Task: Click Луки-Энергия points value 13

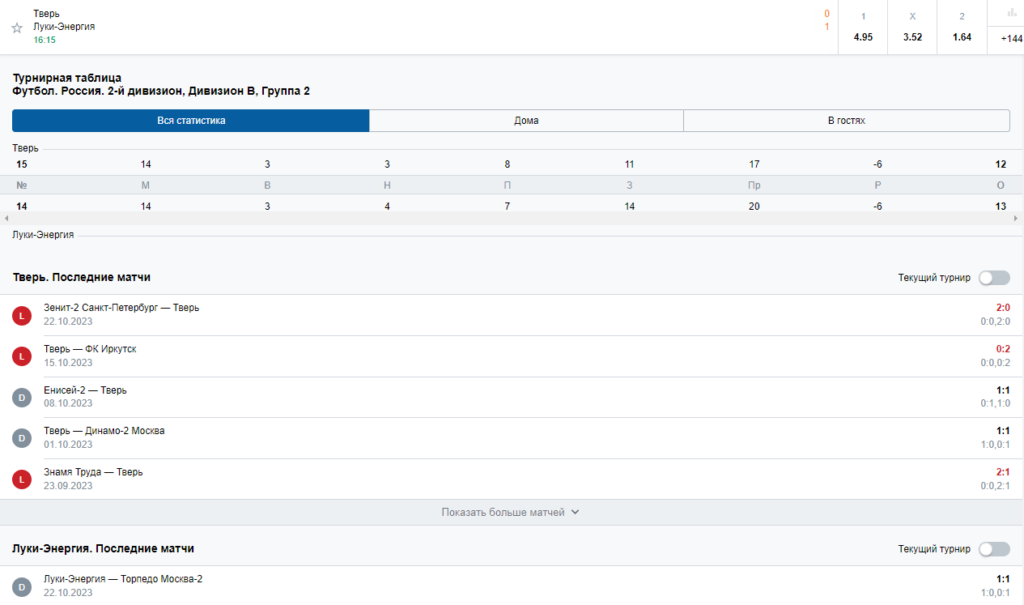Action: click(1000, 206)
